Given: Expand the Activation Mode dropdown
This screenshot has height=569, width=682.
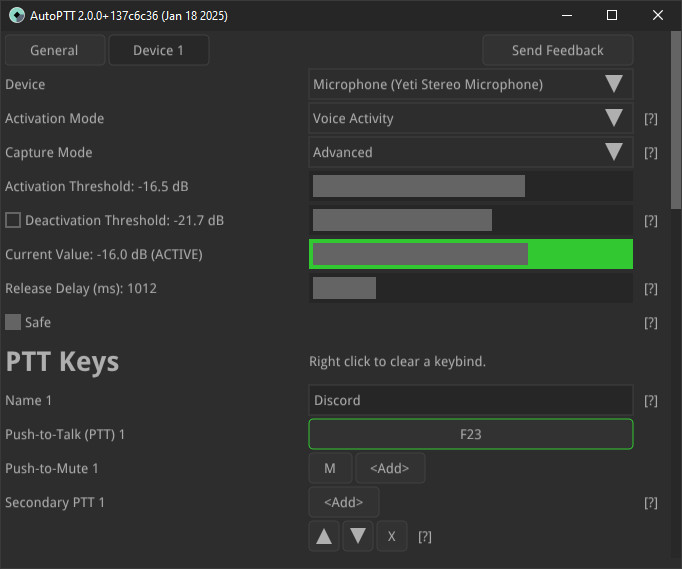Looking at the screenshot, I should click(471, 119).
